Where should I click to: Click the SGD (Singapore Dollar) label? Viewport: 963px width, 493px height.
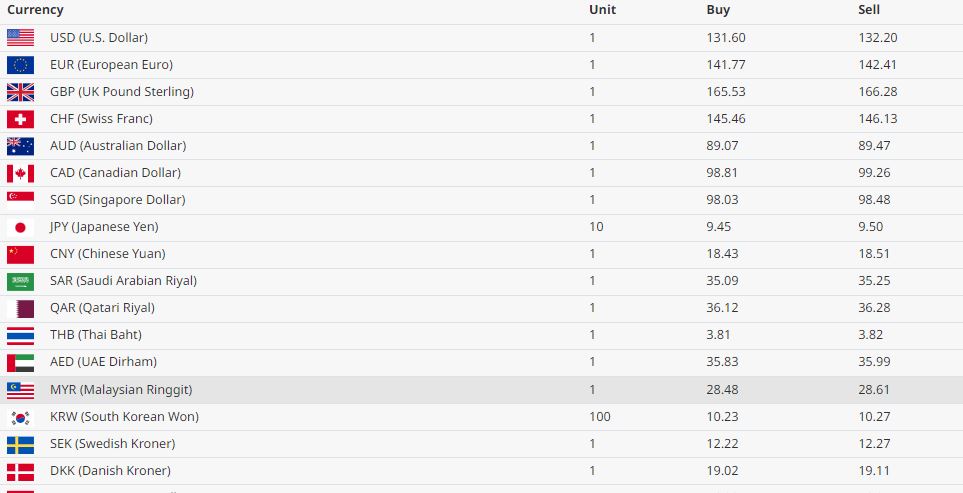[117, 200]
